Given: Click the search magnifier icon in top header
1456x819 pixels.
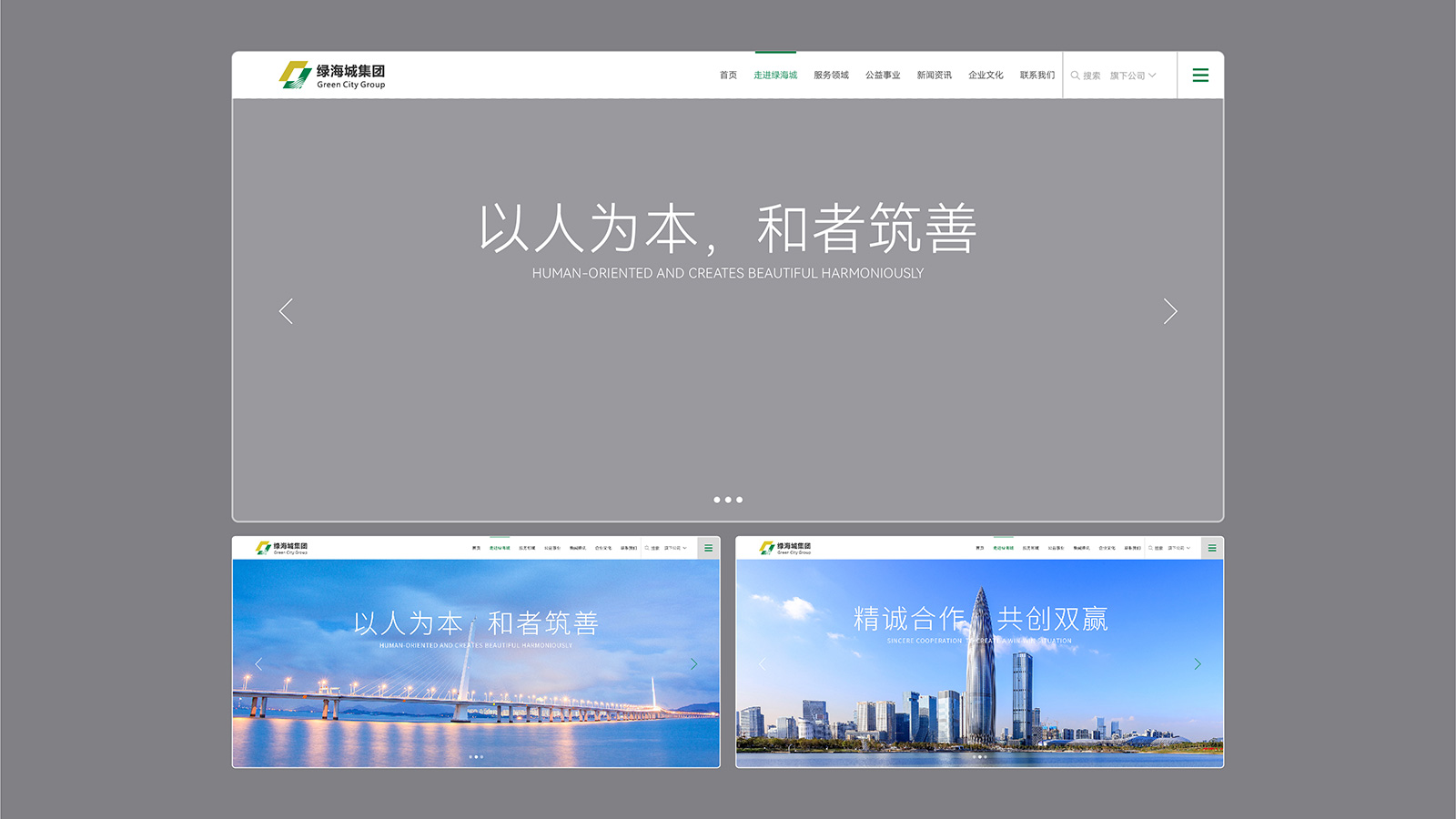Looking at the screenshot, I should pos(1075,76).
